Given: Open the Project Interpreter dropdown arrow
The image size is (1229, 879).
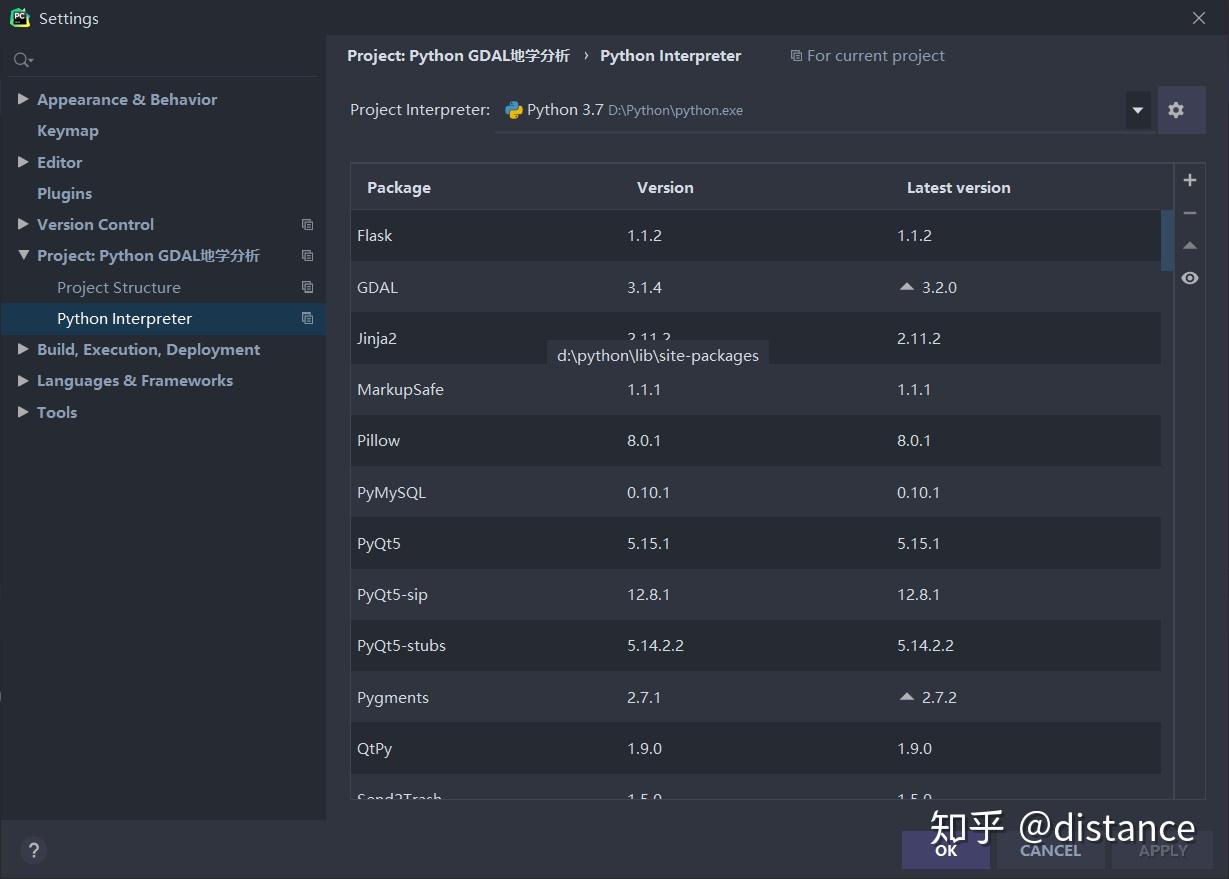Looking at the screenshot, I should 1137,110.
